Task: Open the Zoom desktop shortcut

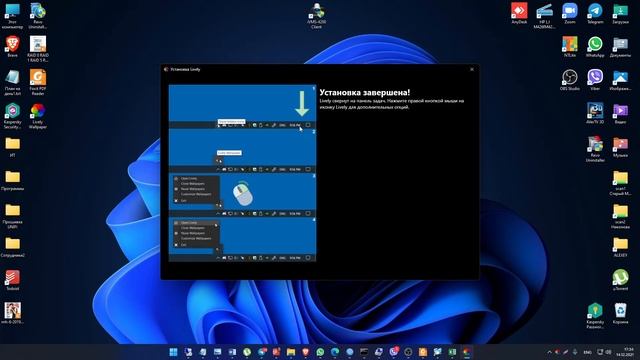Action: (x=569, y=13)
